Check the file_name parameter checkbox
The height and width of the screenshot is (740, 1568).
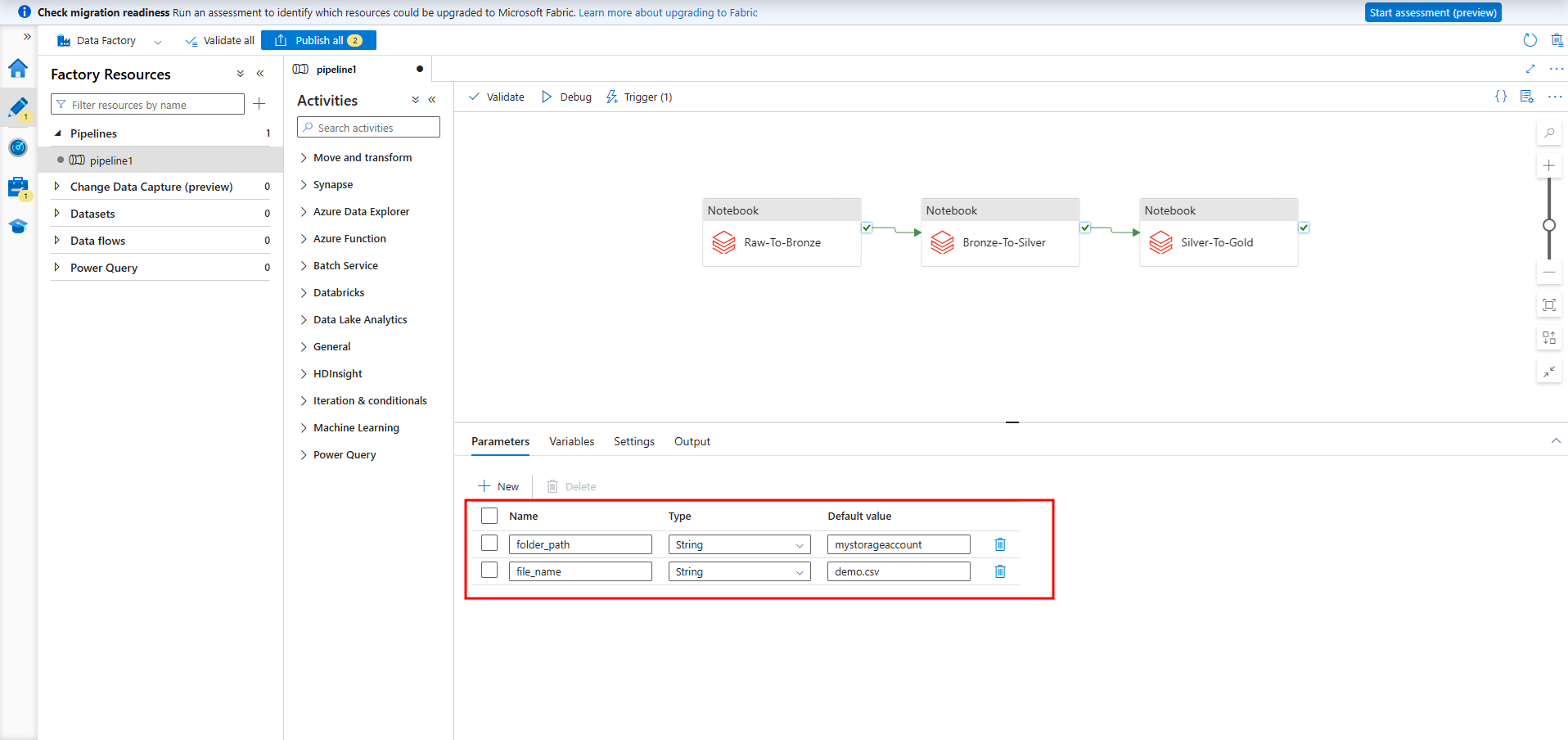point(489,571)
